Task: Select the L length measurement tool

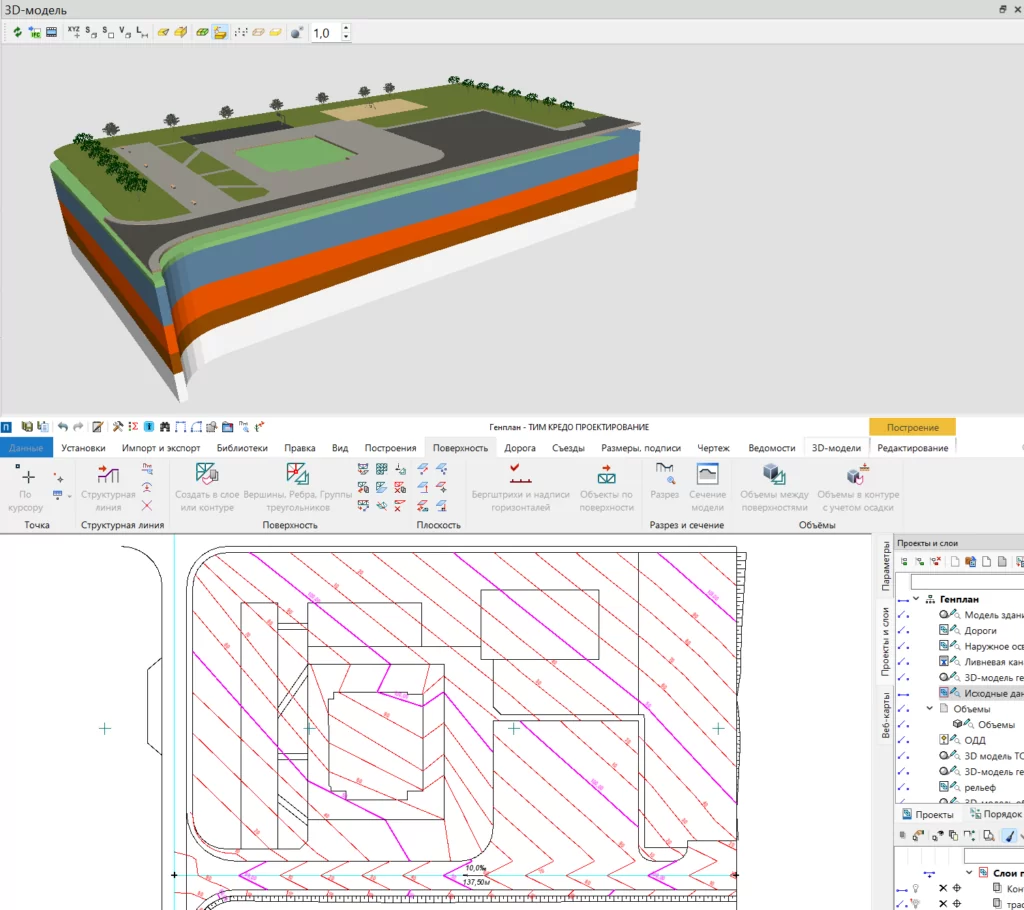Action: tap(142, 32)
